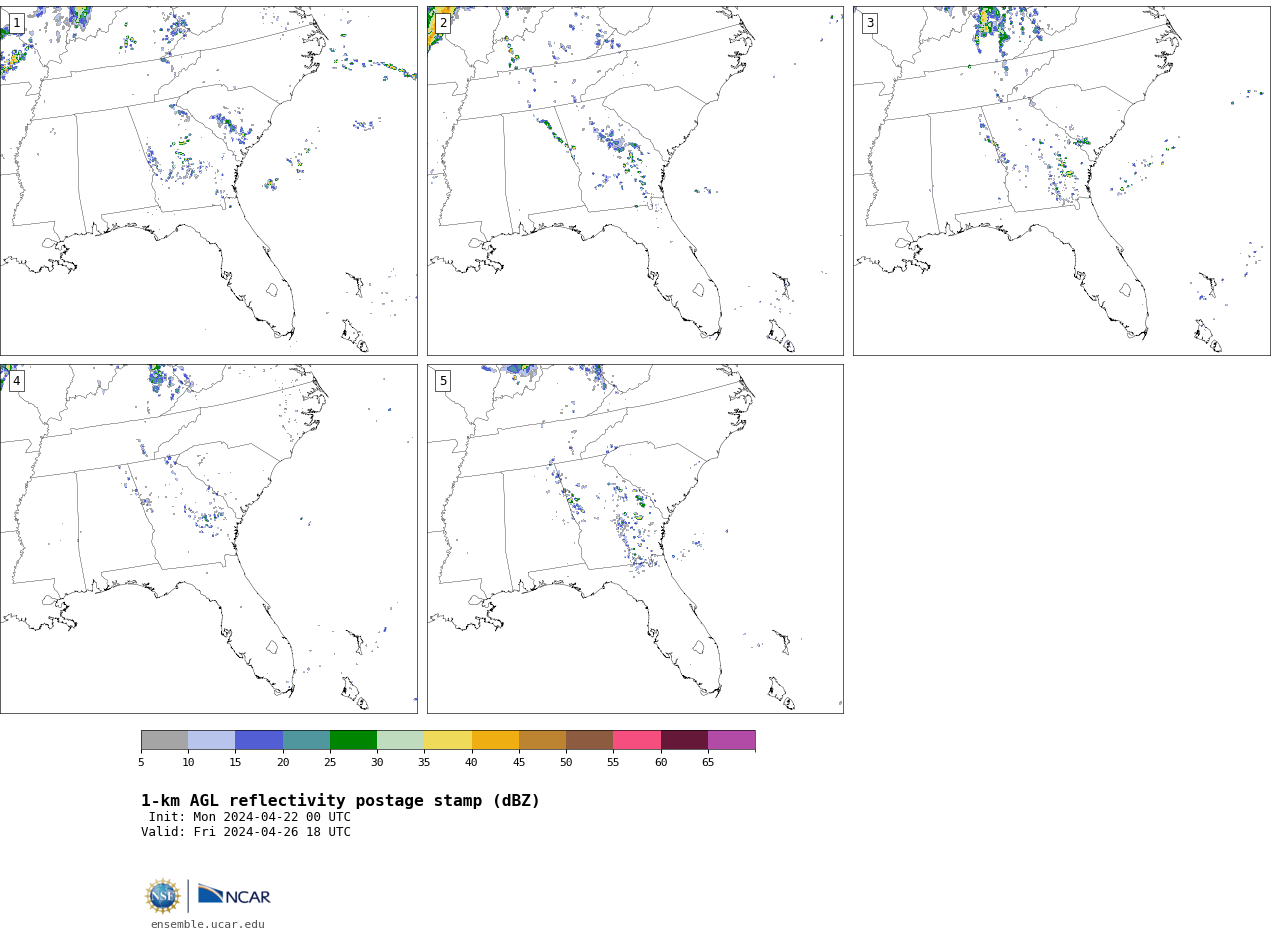
Task: Click the Valid: Fri 2024-04-26 18 UTC text
Action: 246,832
